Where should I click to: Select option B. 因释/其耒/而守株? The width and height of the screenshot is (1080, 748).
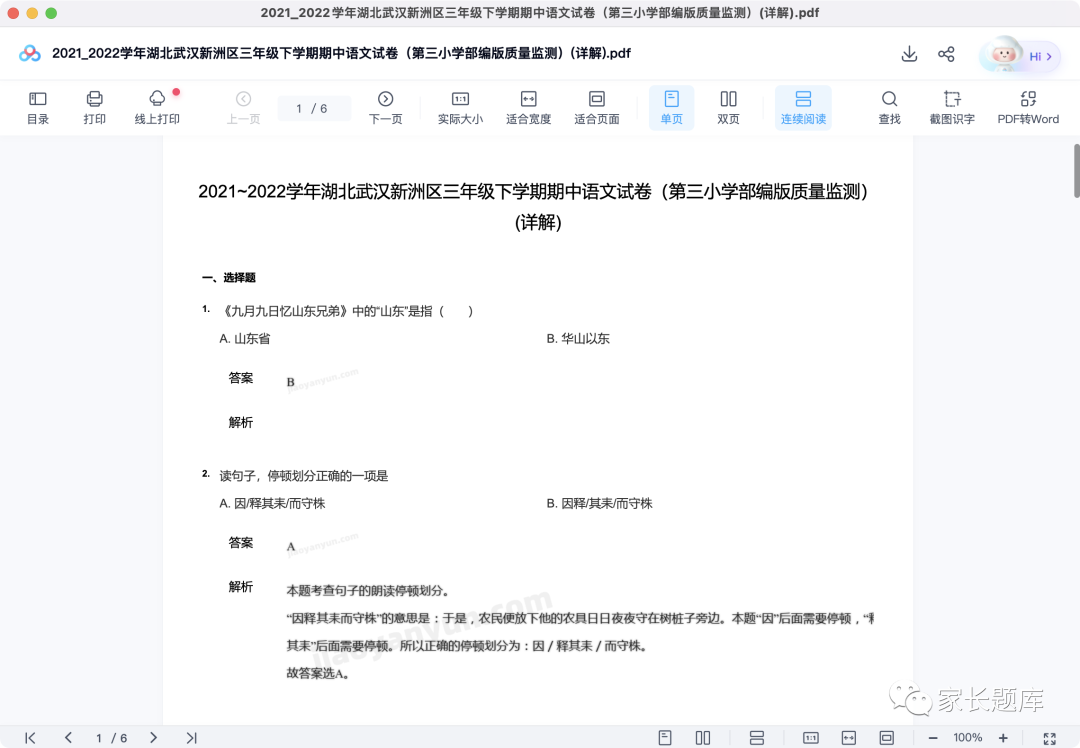pos(599,503)
